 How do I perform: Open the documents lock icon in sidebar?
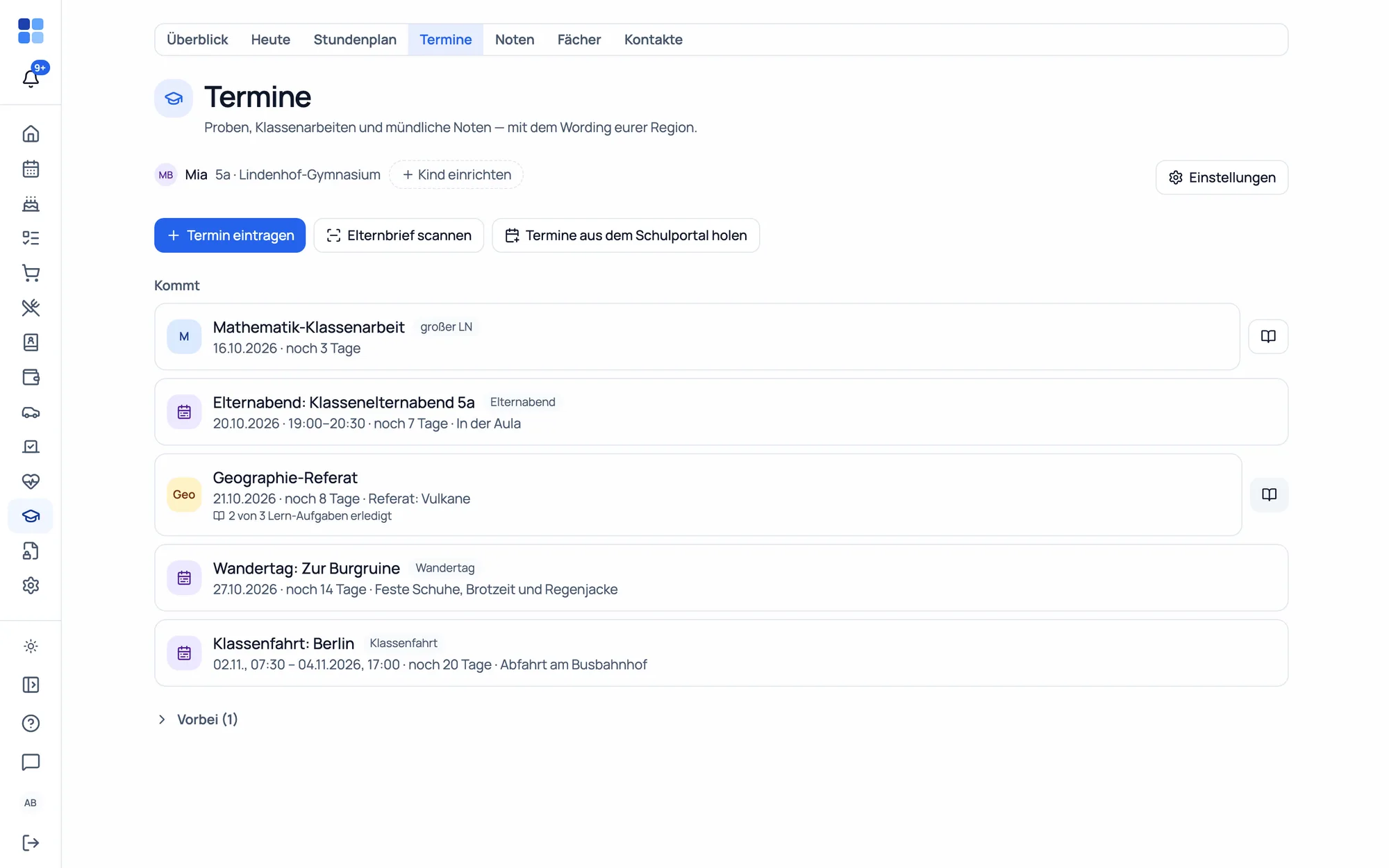point(31,551)
